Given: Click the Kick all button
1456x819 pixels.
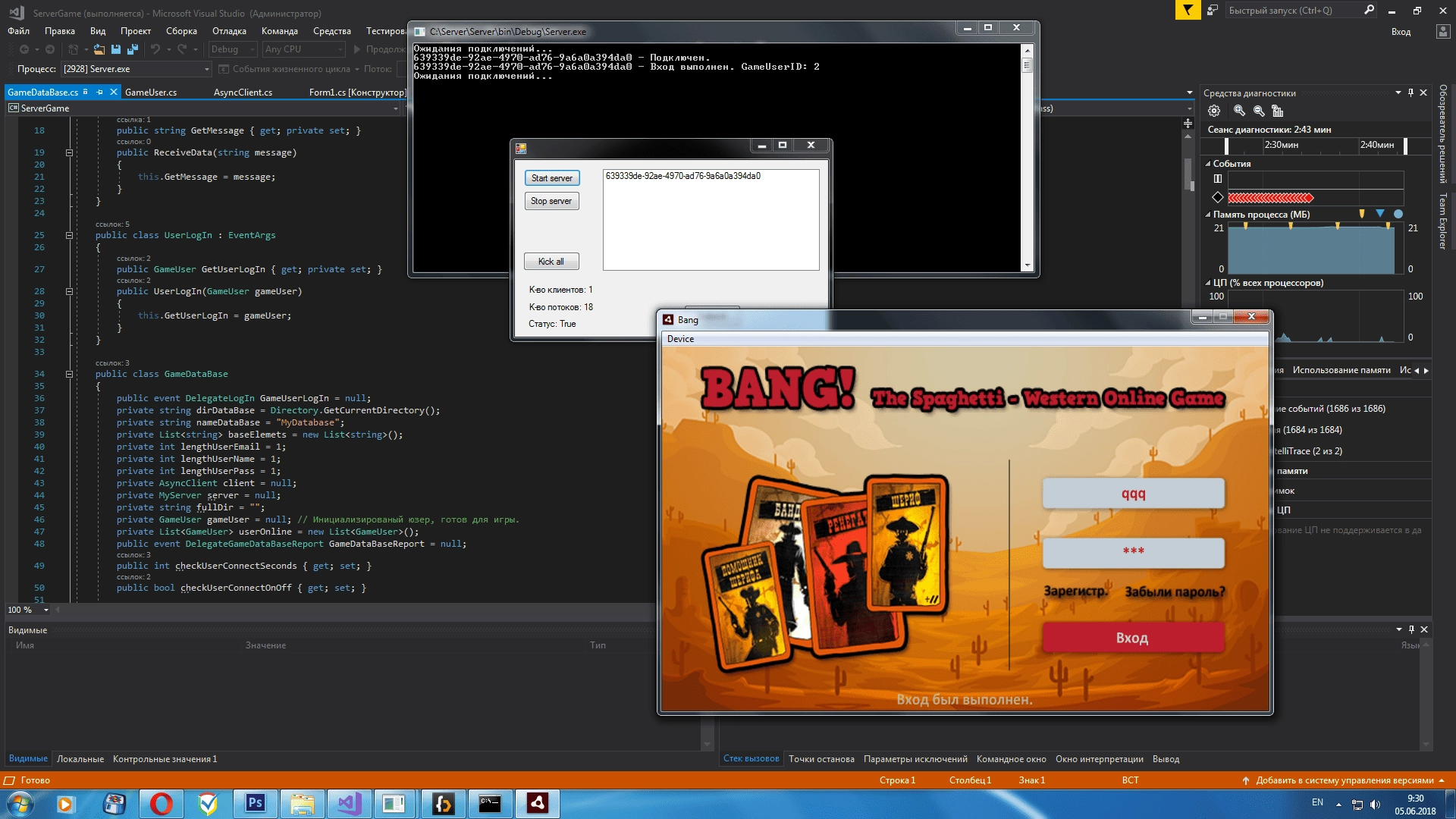Looking at the screenshot, I should pyautogui.click(x=551, y=262).
